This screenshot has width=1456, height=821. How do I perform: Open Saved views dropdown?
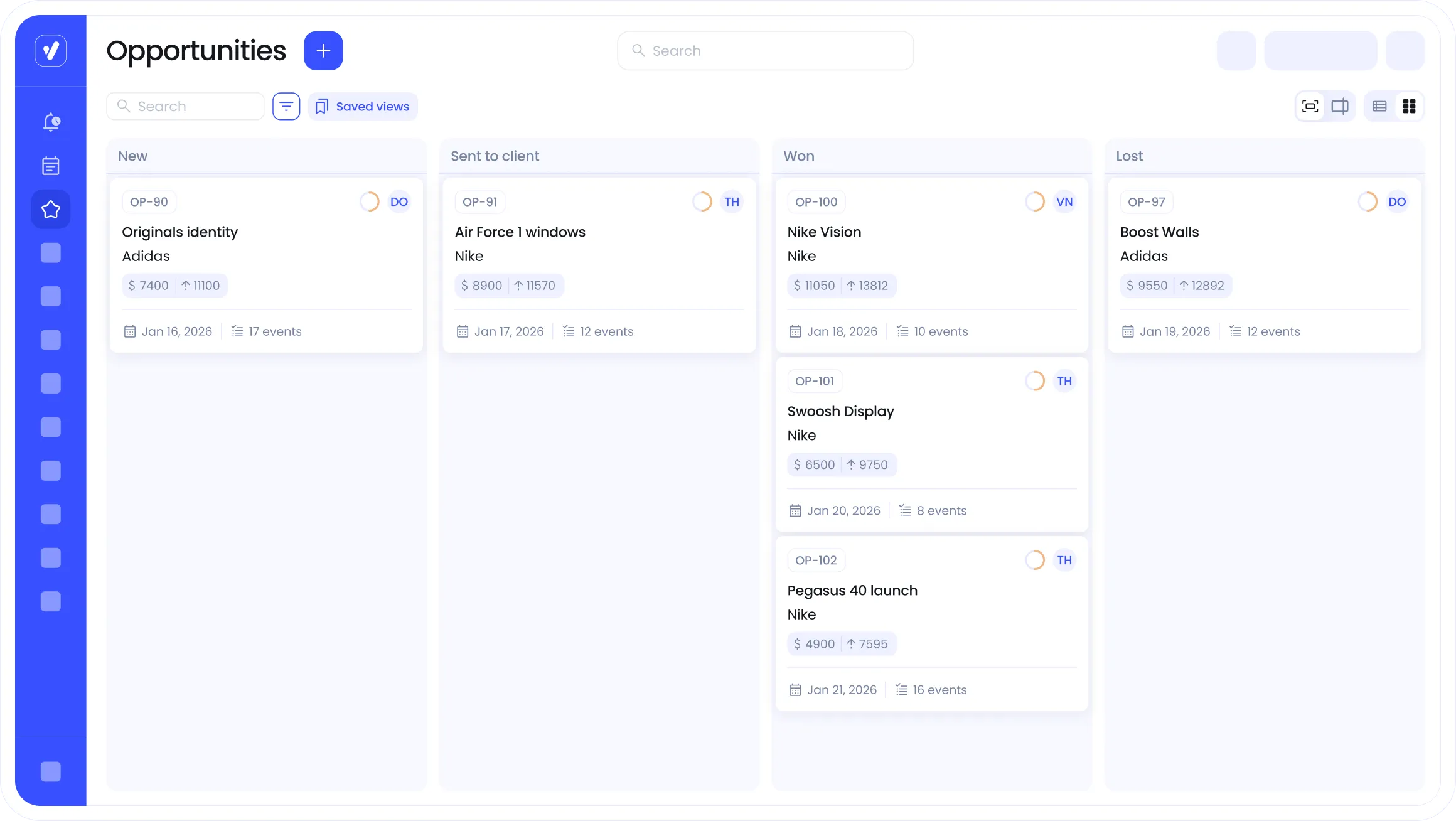tap(363, 106)
